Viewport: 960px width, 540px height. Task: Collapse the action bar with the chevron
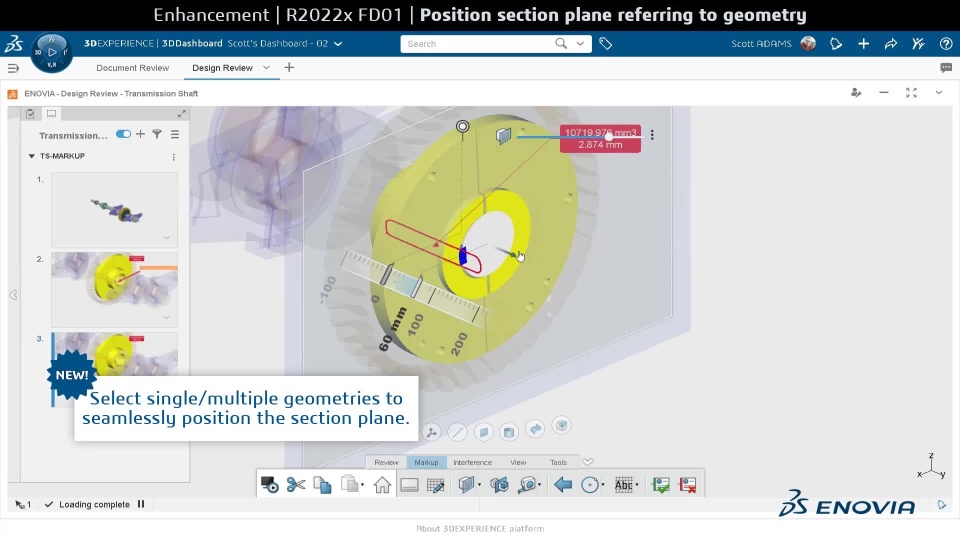click(587, 462)
